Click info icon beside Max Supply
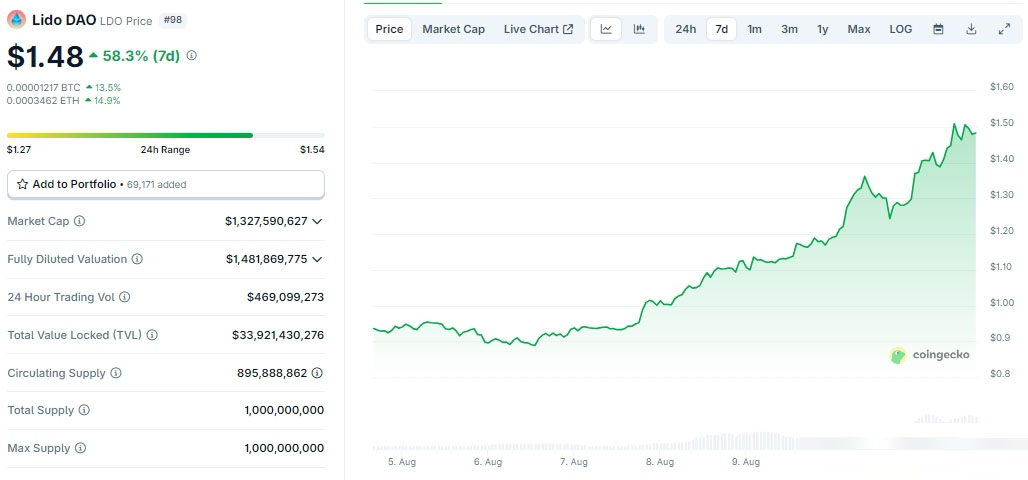 click(80, 449)
